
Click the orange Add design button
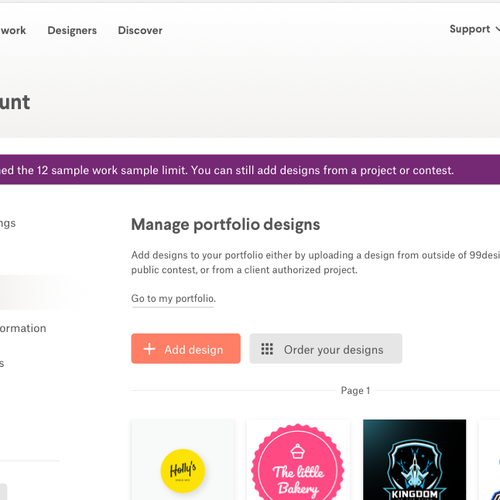click(186, 349)
